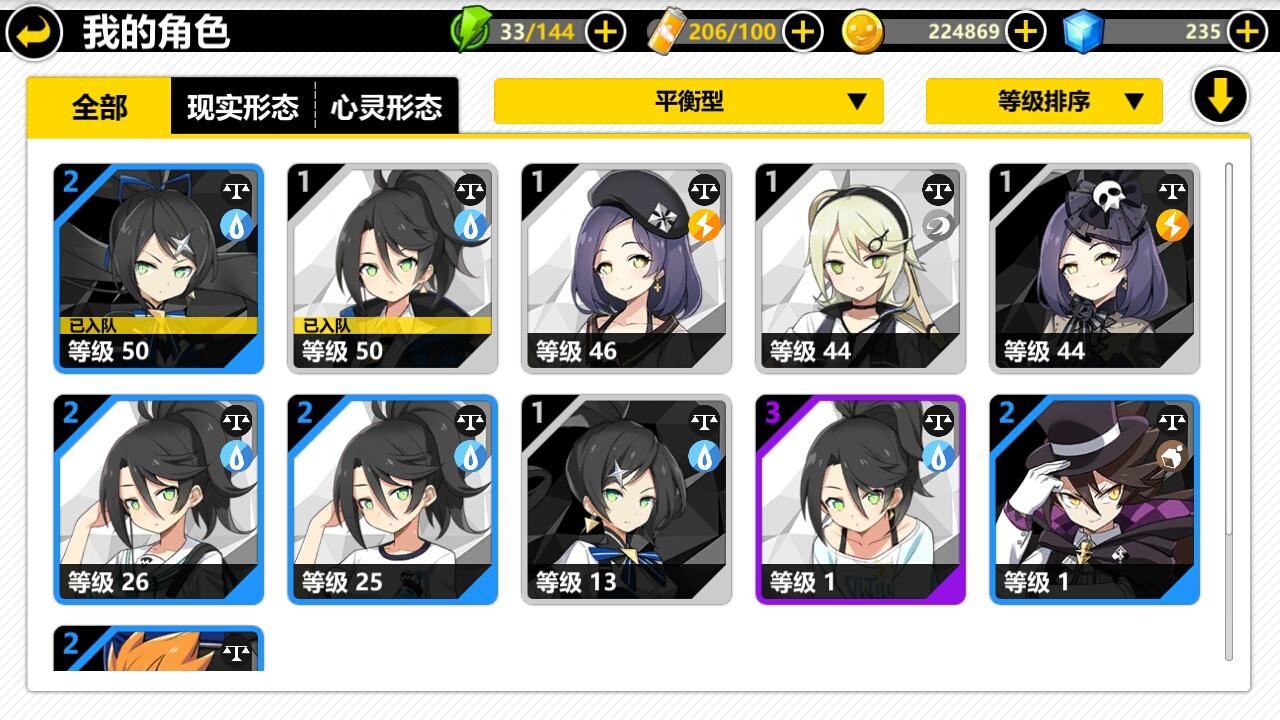Click the gold coin currency icon
The height and width of the screenshot is (720, 1280).
pyautogui.click(x=863, y=32)
